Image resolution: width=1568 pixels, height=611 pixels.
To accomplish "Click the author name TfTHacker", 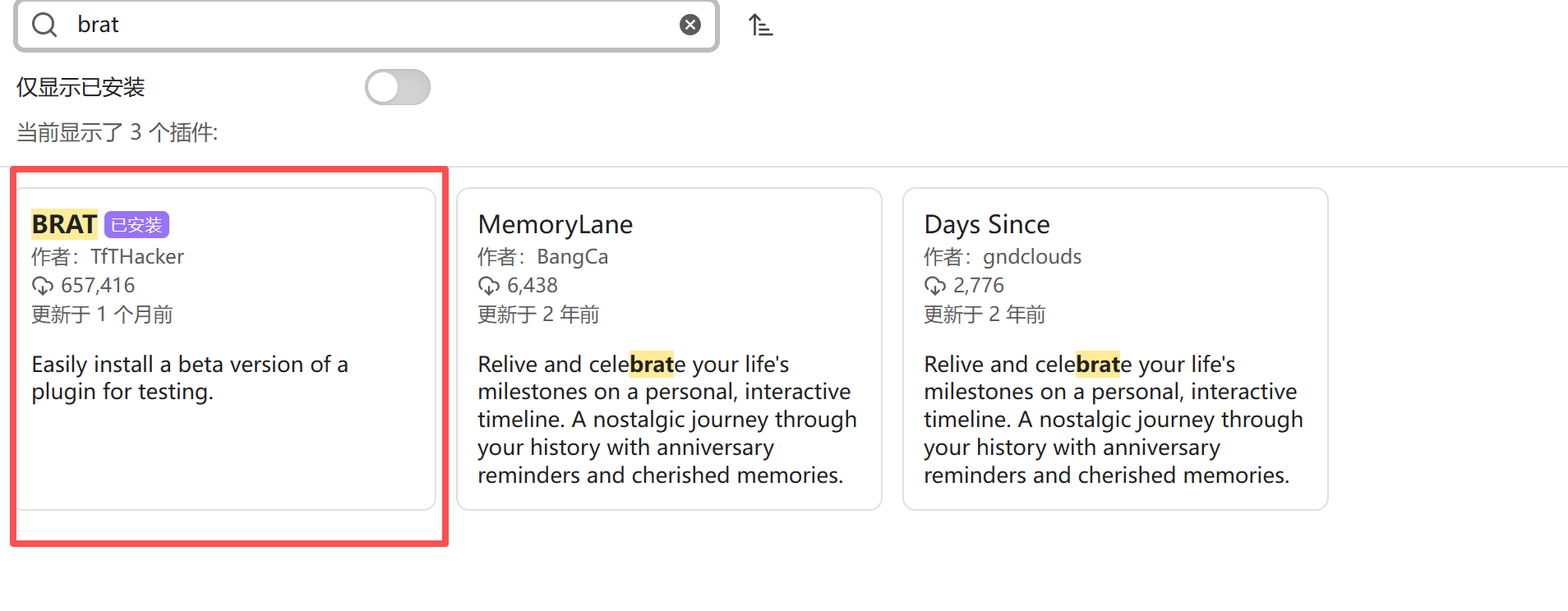I will [137, 257].
